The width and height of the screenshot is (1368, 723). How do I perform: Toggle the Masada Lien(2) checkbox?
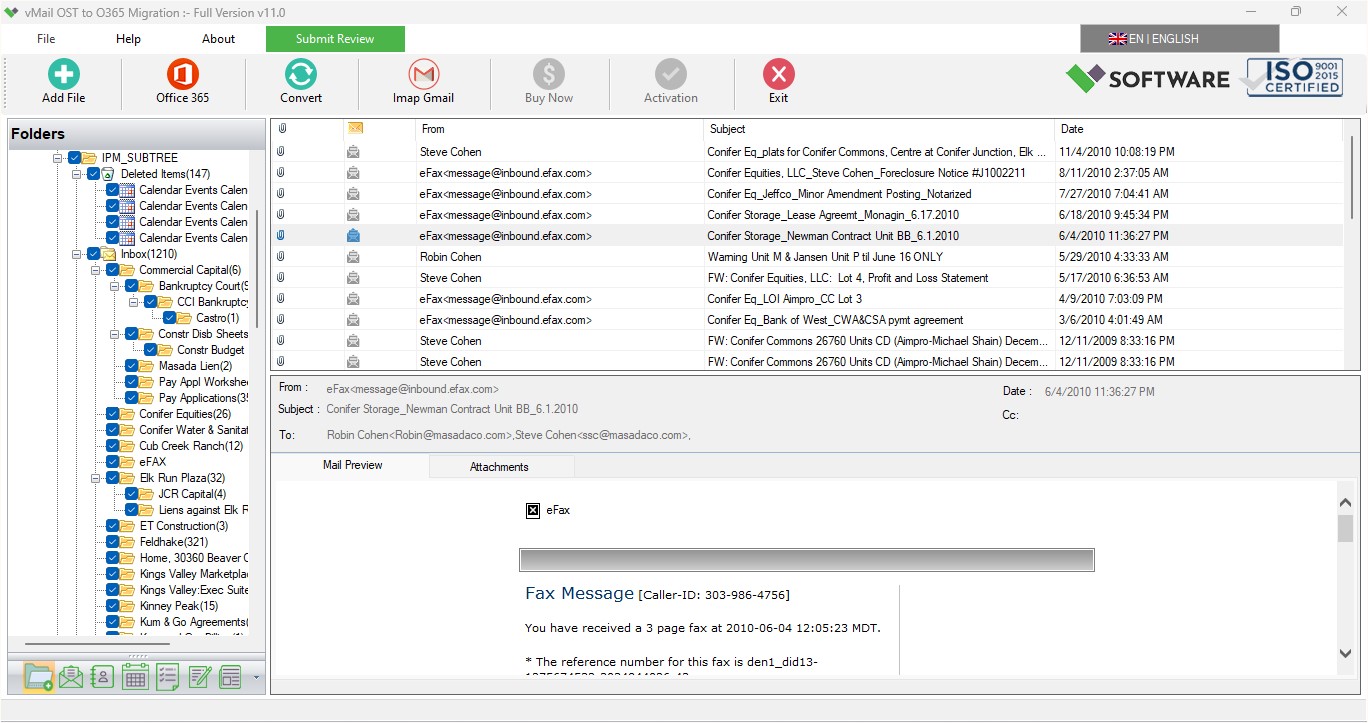click(x=132, y=366)
